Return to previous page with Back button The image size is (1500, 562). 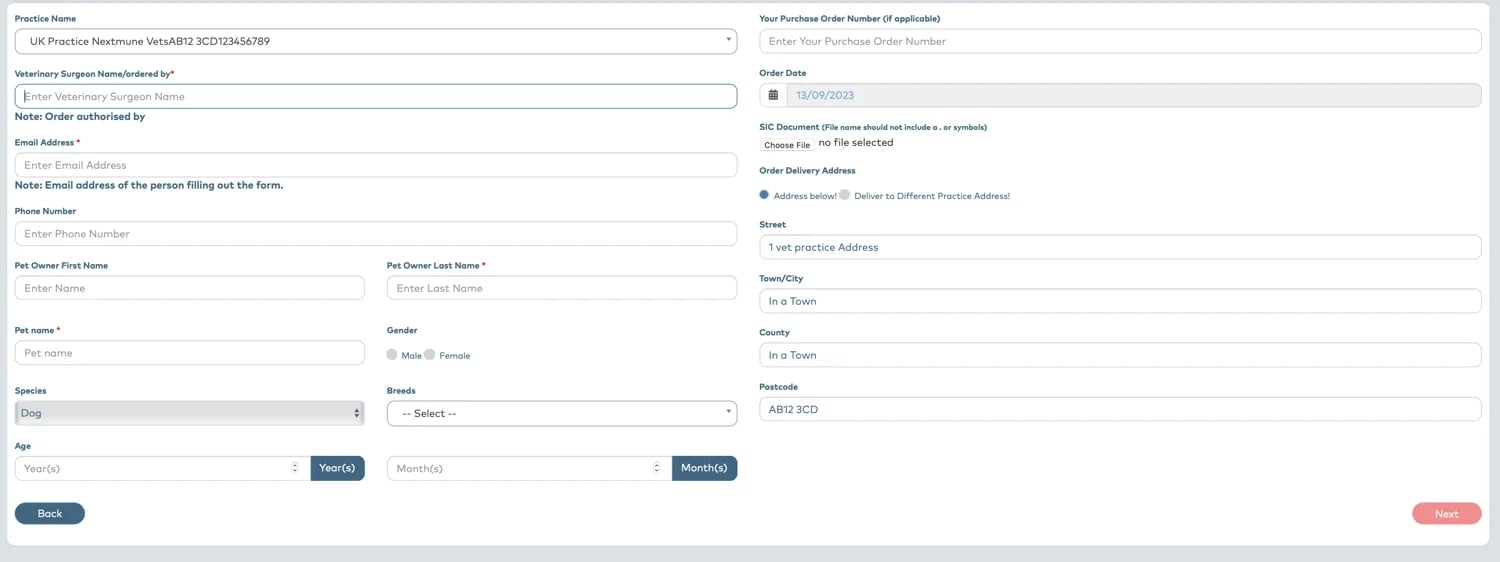50,513
